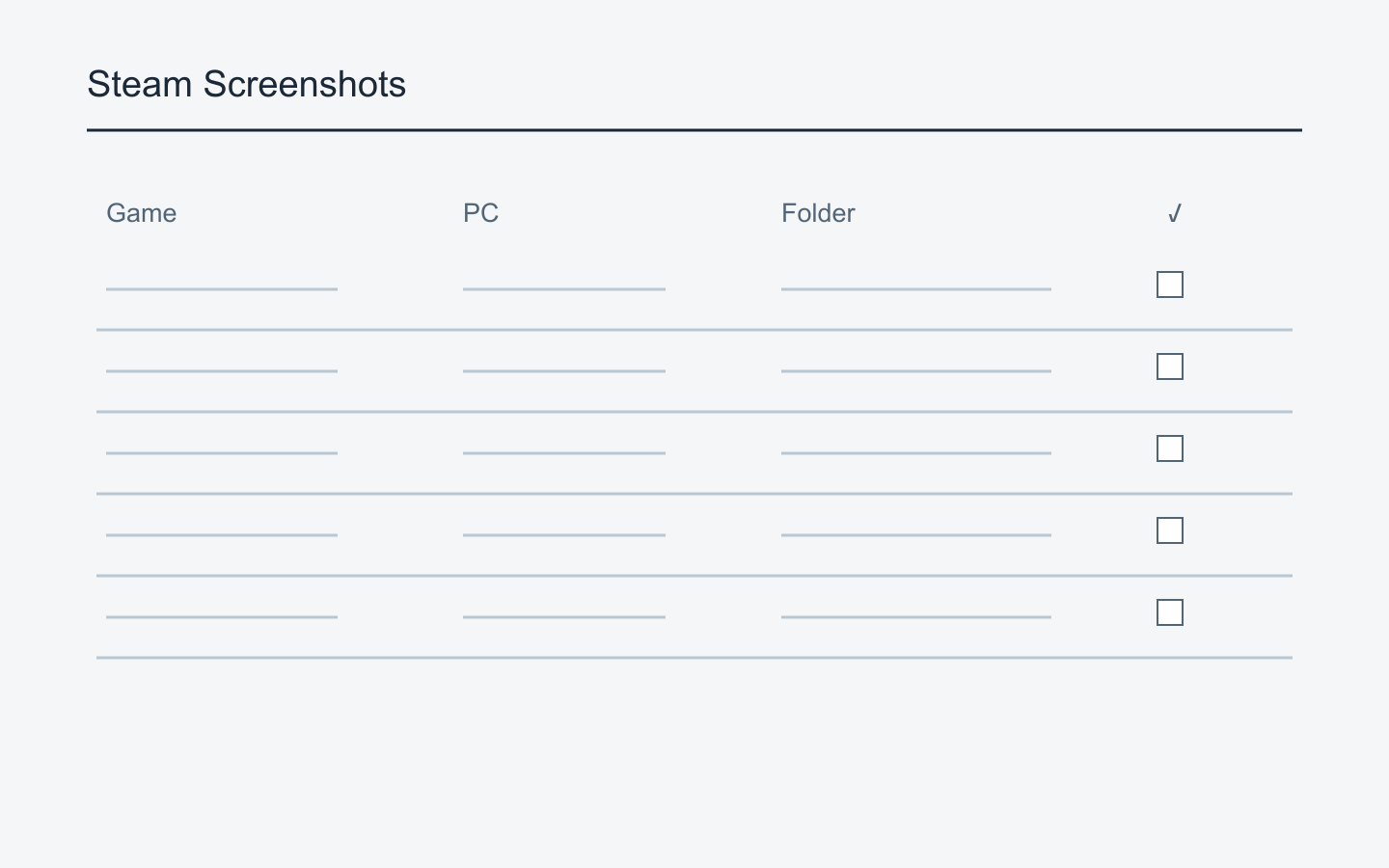Select the Folder column header
Image resolution: width=1389 pixels, height=868 pixels.
[818, 213]
